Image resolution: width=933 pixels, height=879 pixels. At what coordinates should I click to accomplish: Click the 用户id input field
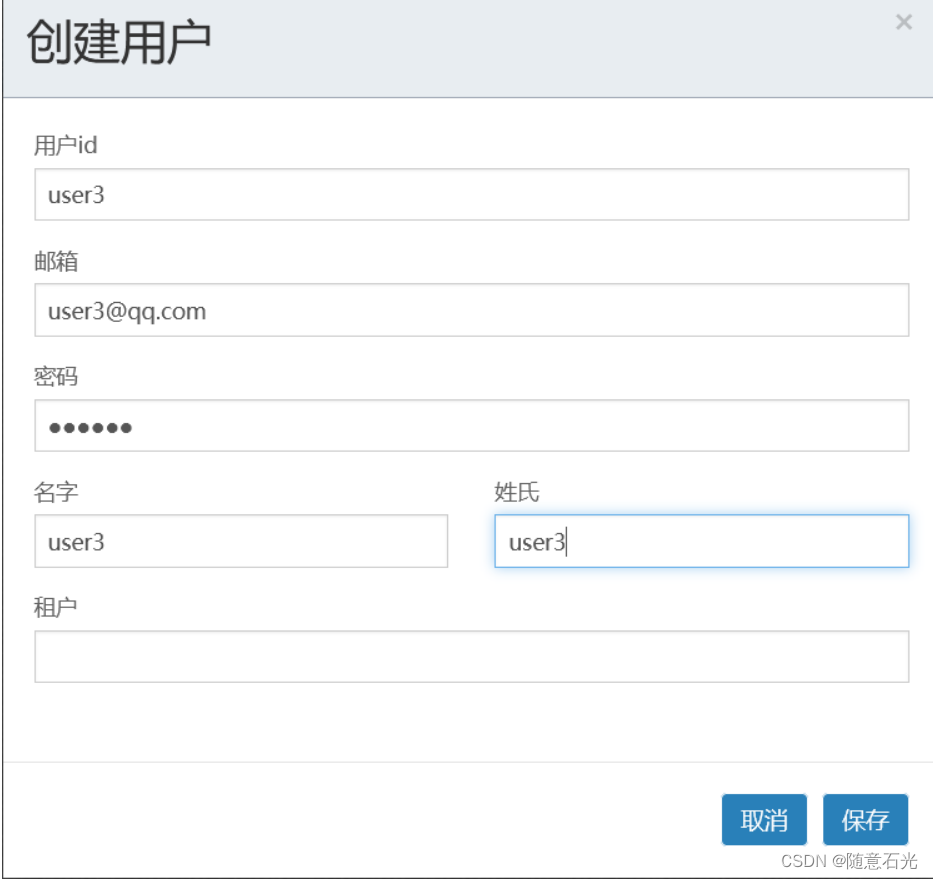coord(471,195)
